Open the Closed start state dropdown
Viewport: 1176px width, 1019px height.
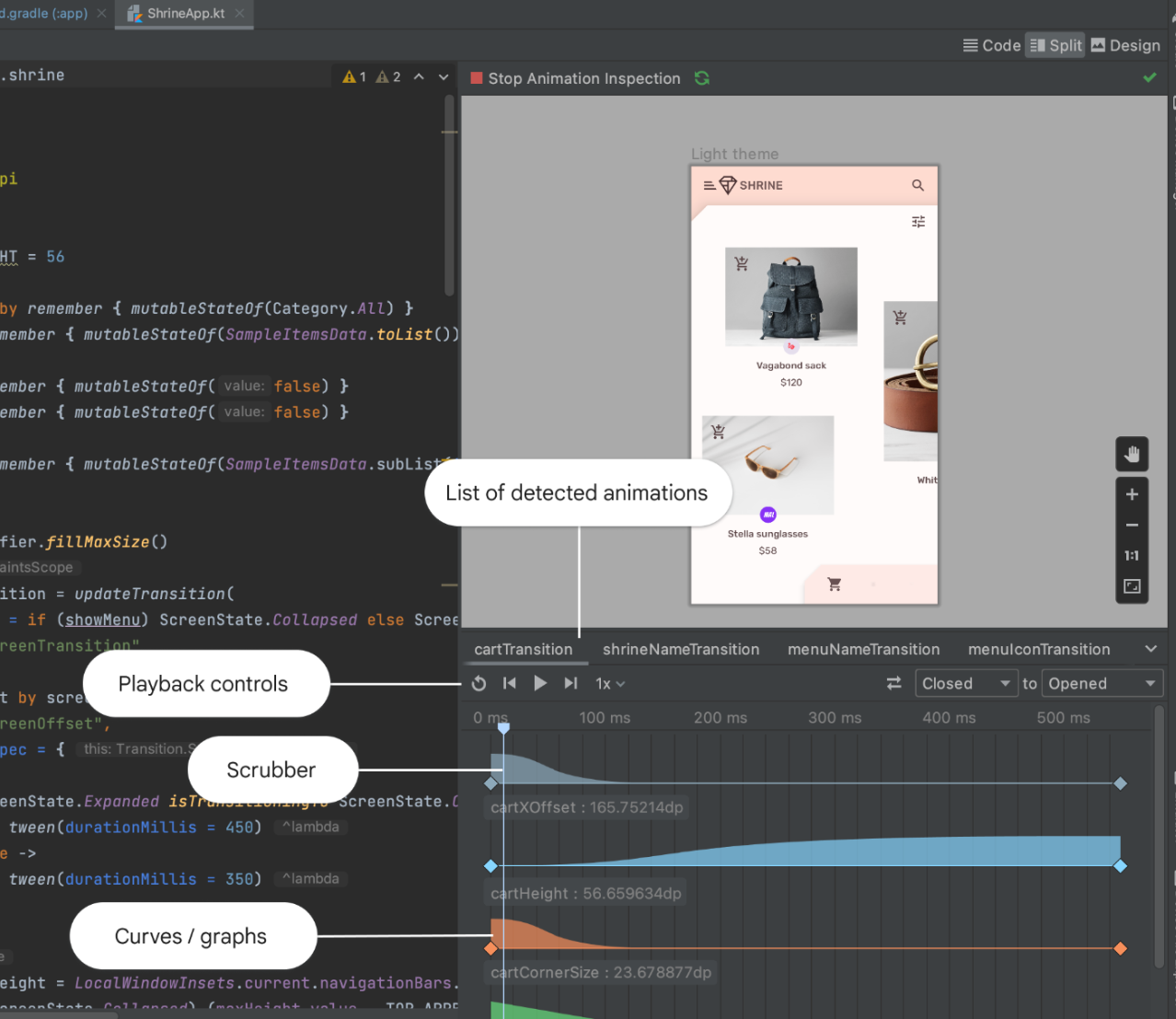tap(965, 683)
